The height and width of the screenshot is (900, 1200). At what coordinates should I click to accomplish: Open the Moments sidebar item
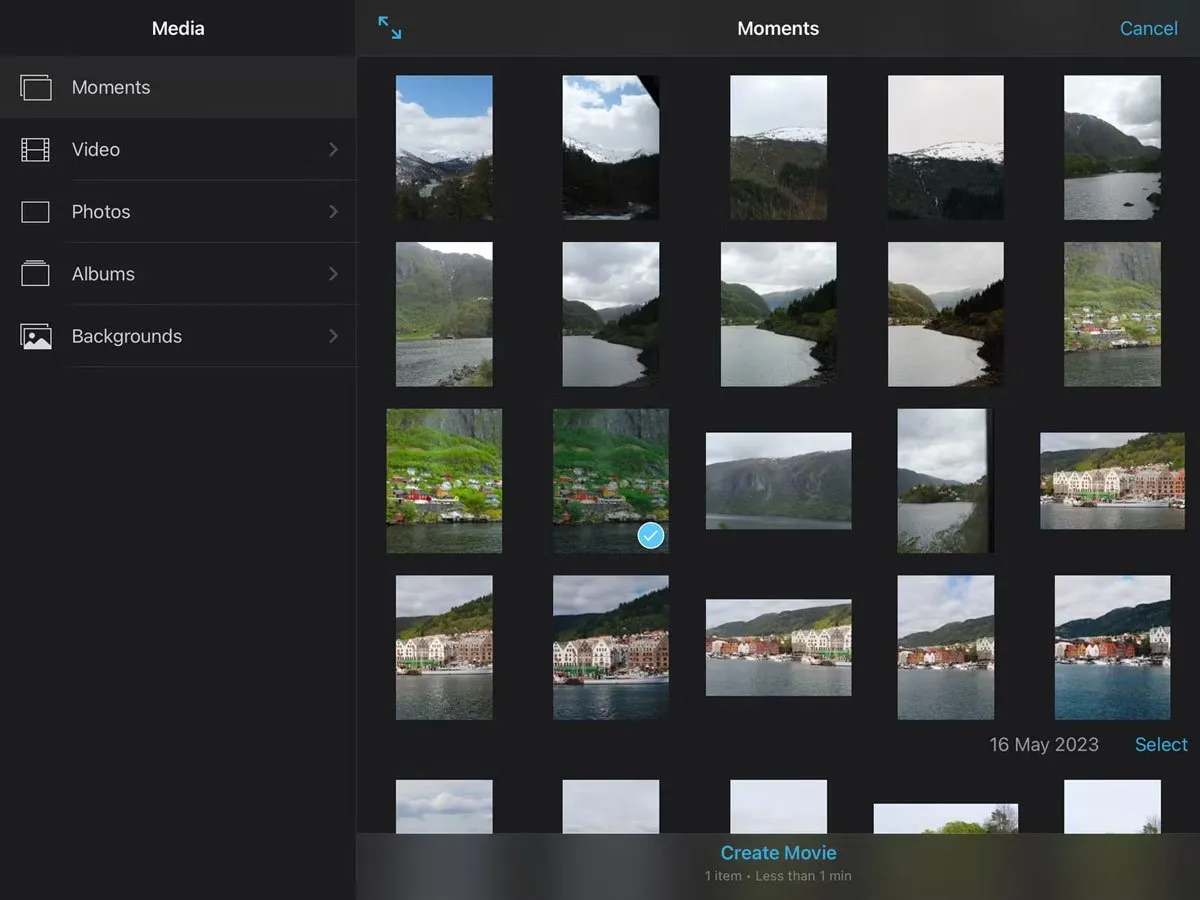click(111, 87)
